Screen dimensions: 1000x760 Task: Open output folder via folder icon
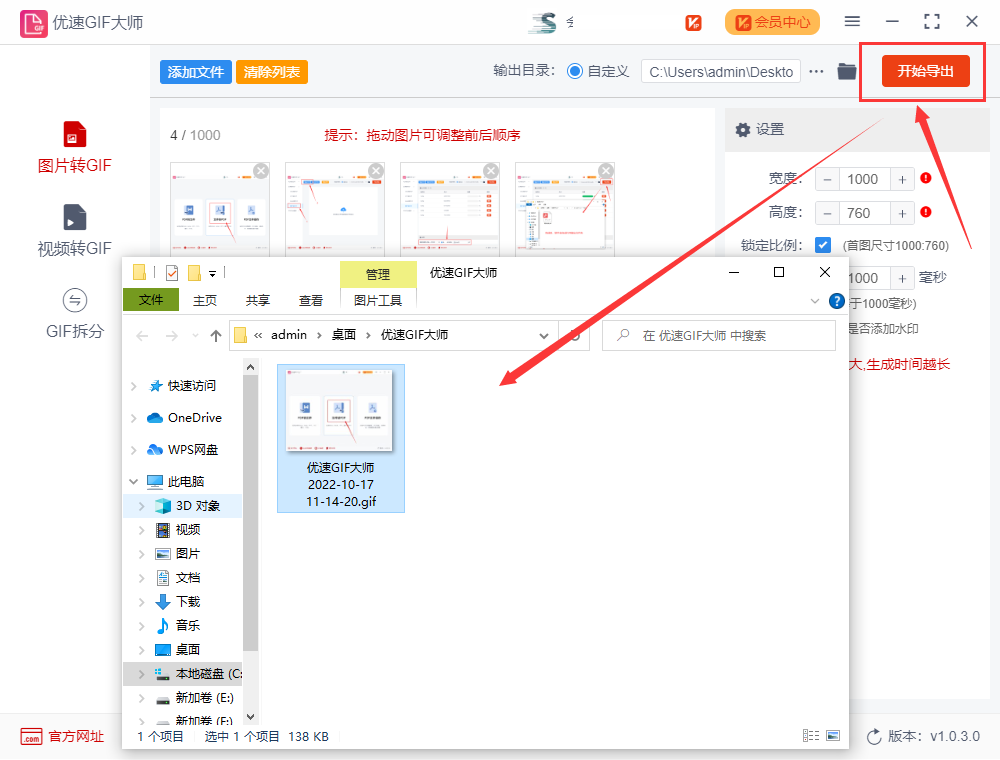(x=846, y=71)
